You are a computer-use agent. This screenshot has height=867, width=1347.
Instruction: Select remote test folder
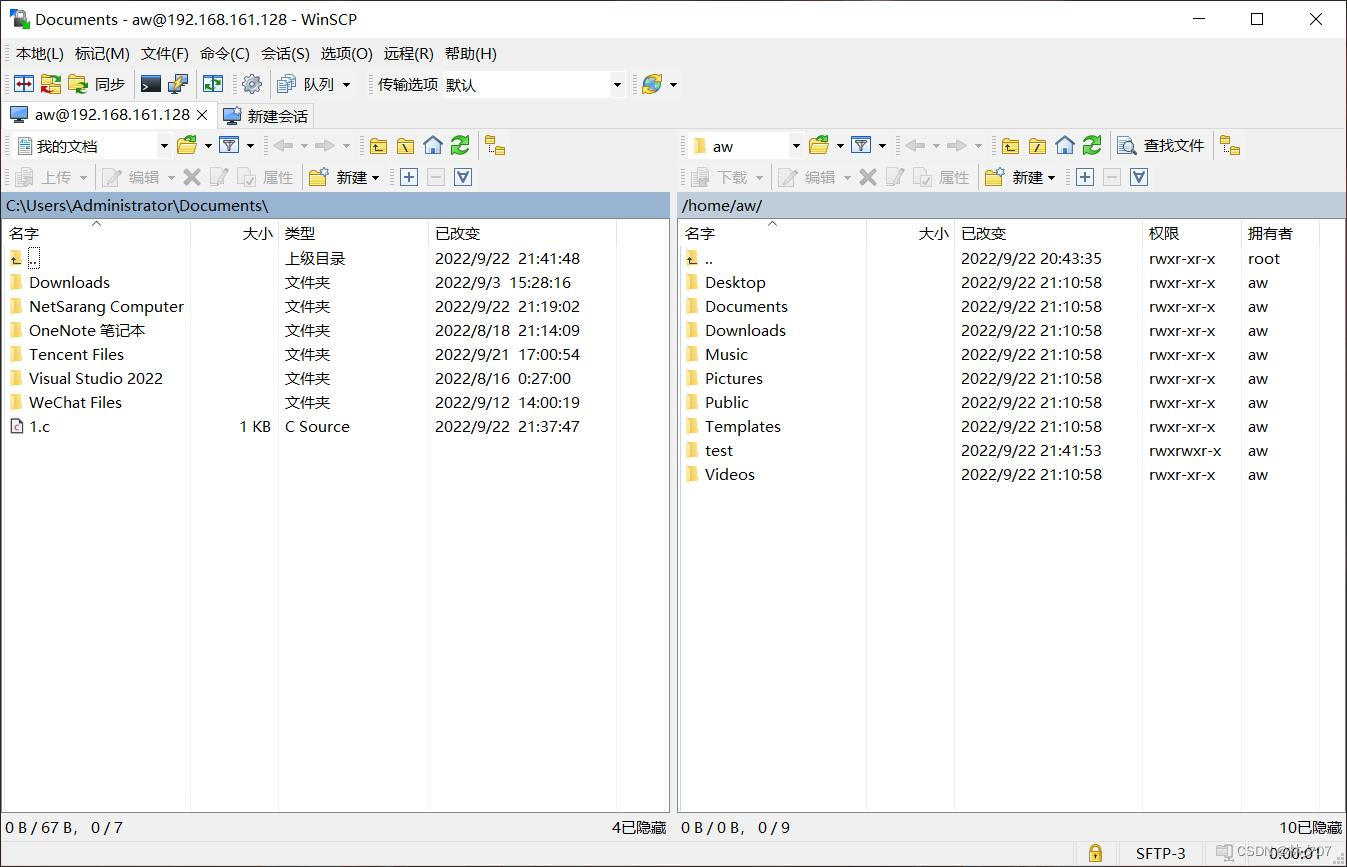[x=718, y=450]
